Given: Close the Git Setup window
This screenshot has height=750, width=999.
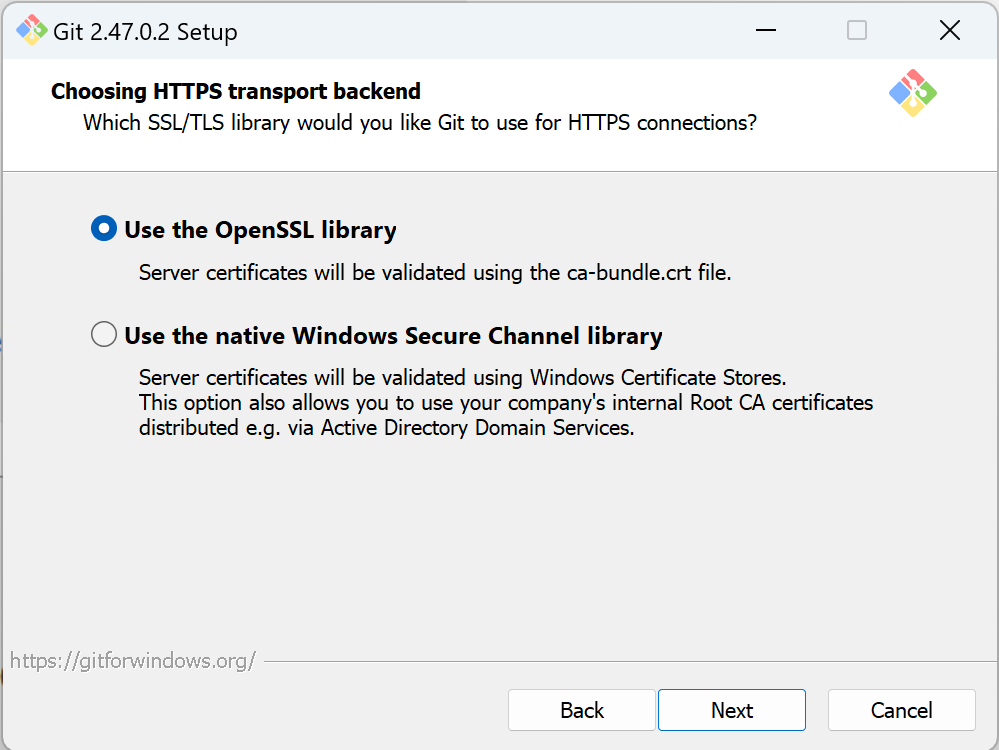Looking at the screenshot, I should [949, 30].
